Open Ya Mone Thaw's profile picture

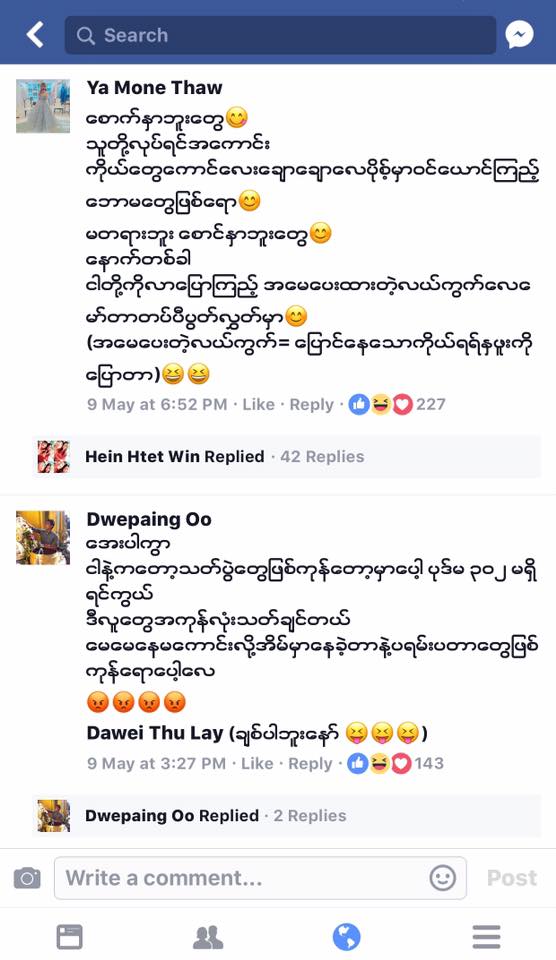[x=43, y=106]
